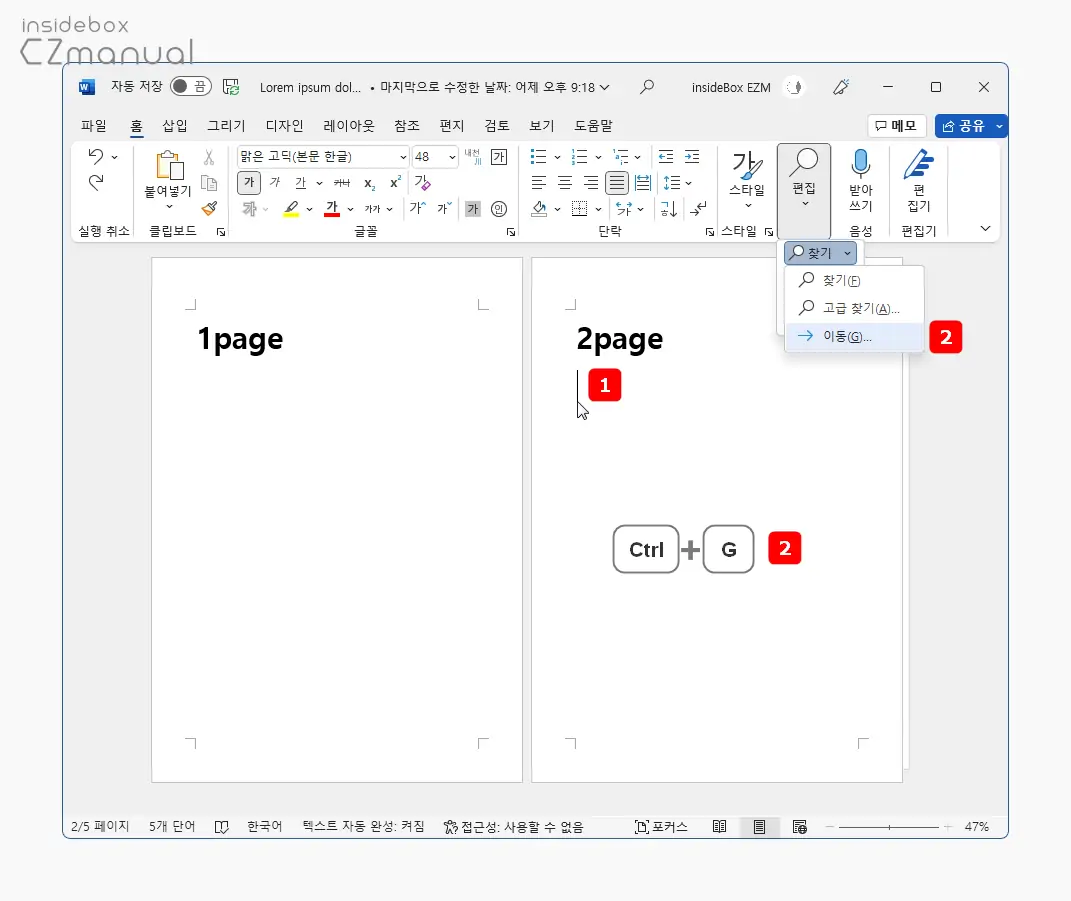1071x901 pixels.
Task: Copy selection using the copy icon
Action: pyautogui.click(x=209, y=183)
